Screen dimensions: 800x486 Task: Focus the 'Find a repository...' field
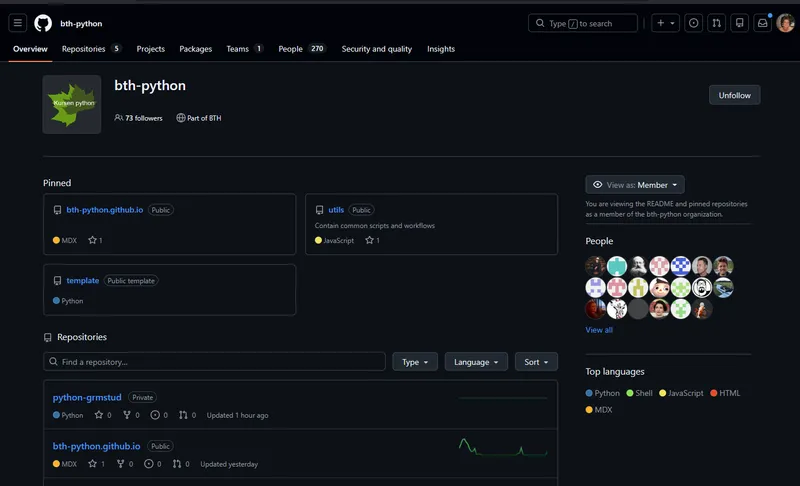[x=214, y=362]
